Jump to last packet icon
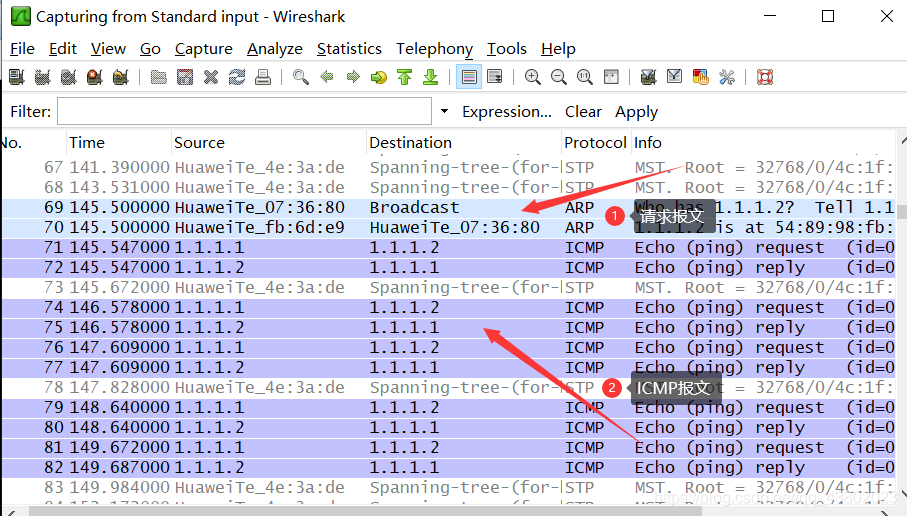This screenshot has width=907, height=516. coord(431,77)
